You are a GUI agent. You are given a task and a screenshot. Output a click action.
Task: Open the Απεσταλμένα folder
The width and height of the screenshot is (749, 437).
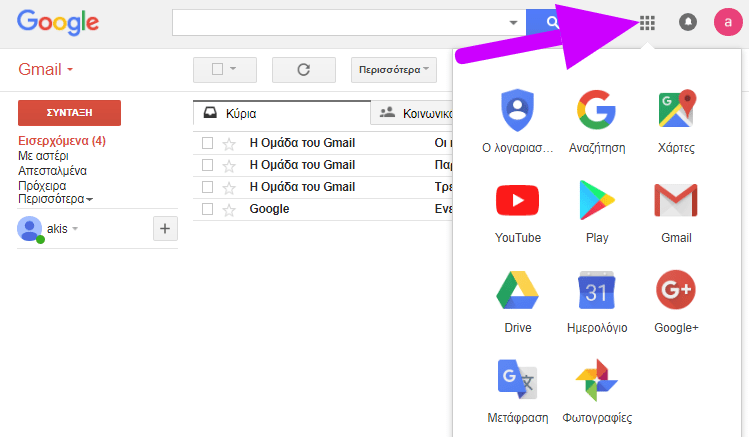tap(53, 171)
